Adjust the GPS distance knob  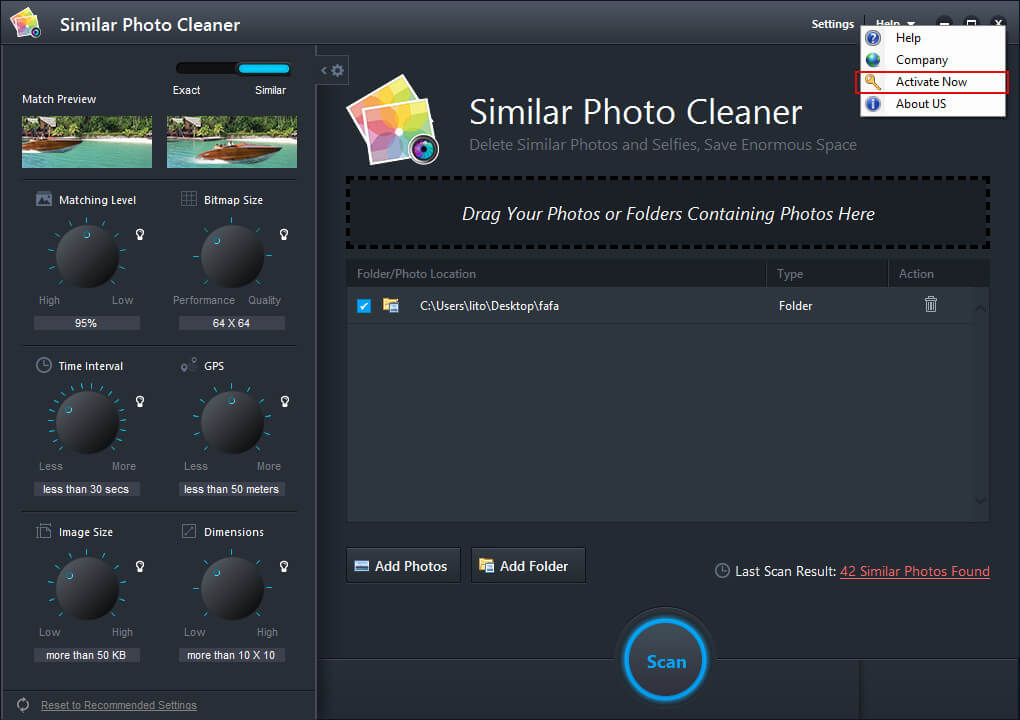click(x=232, y=422)
